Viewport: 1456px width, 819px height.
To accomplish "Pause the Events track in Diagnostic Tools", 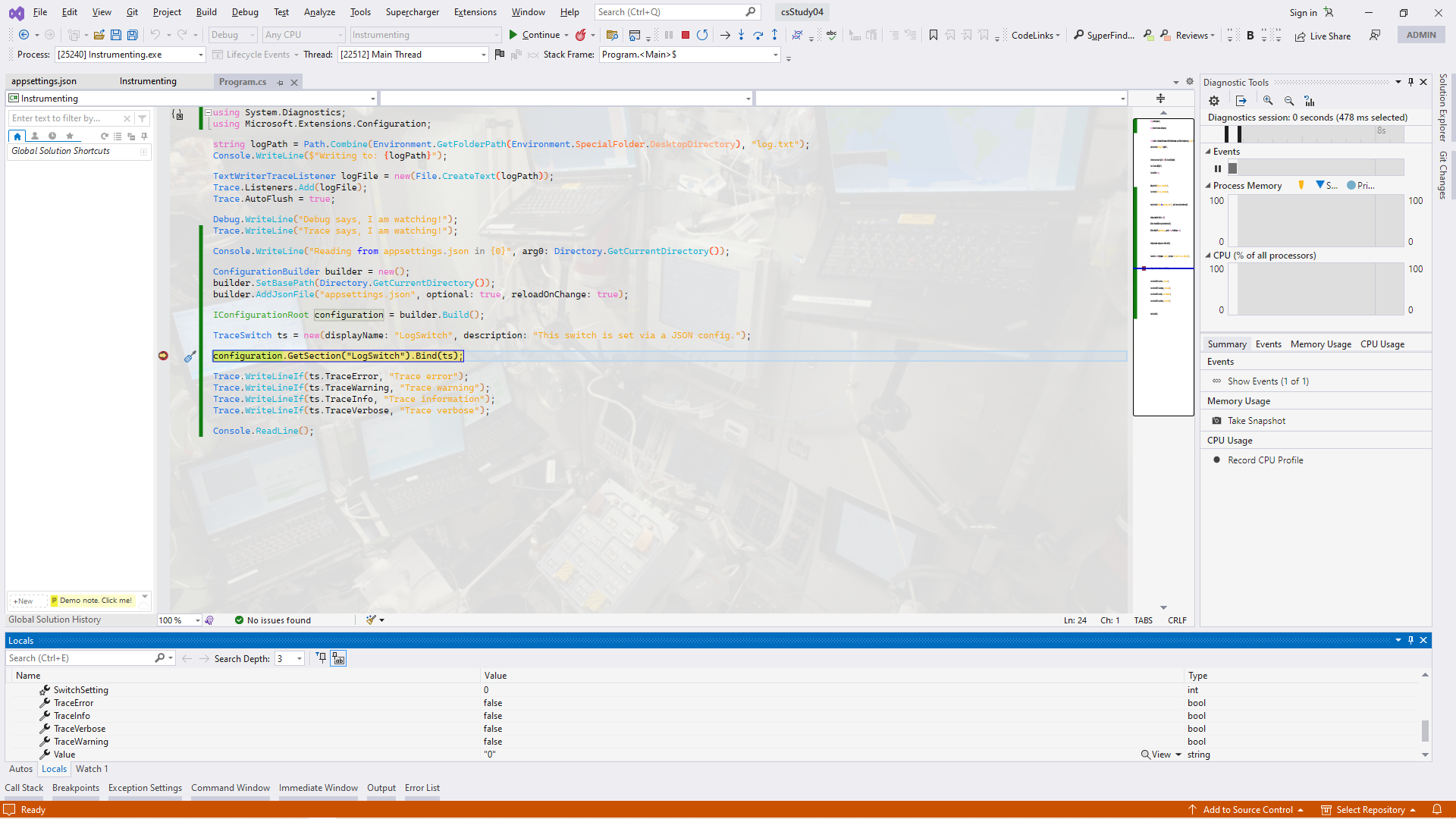I will 1218,168.
